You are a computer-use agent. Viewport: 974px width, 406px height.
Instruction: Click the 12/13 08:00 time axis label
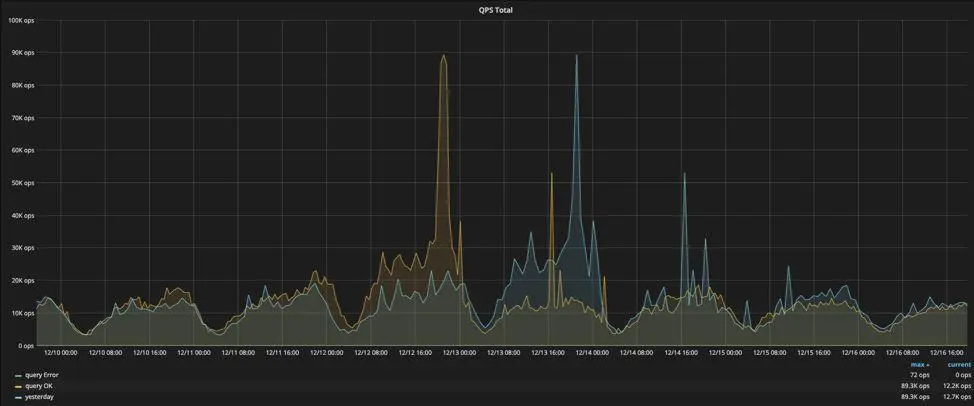pyautogui.click(x=504, y=353)
